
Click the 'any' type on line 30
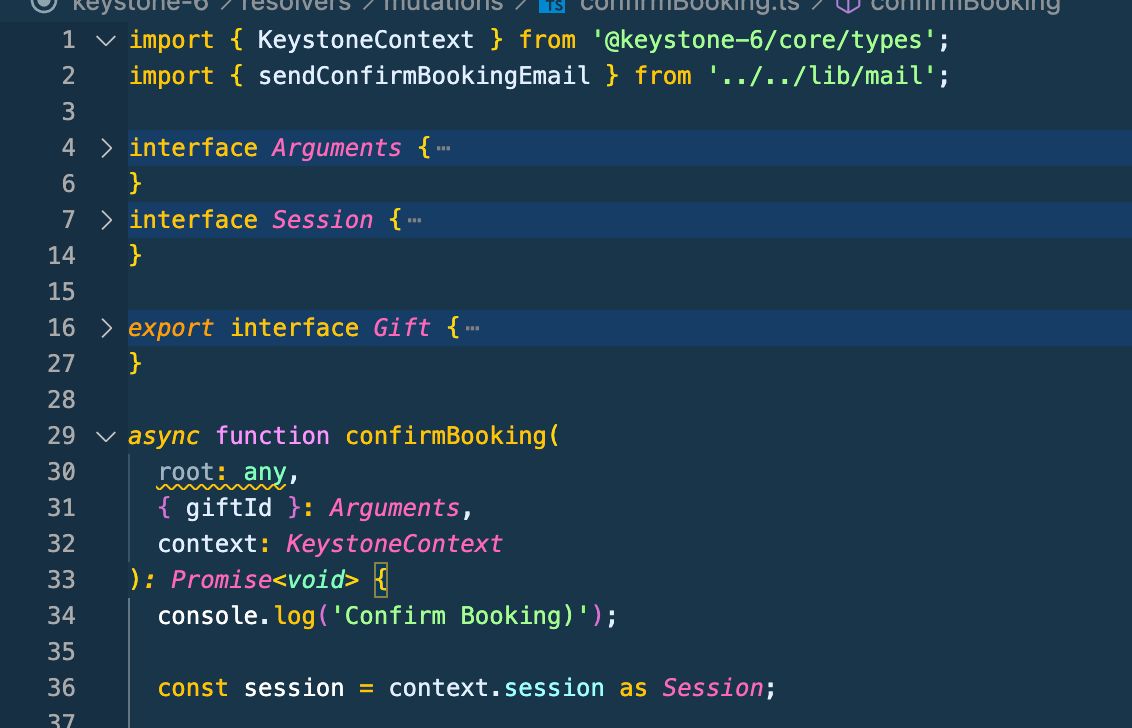click(264, 472)
